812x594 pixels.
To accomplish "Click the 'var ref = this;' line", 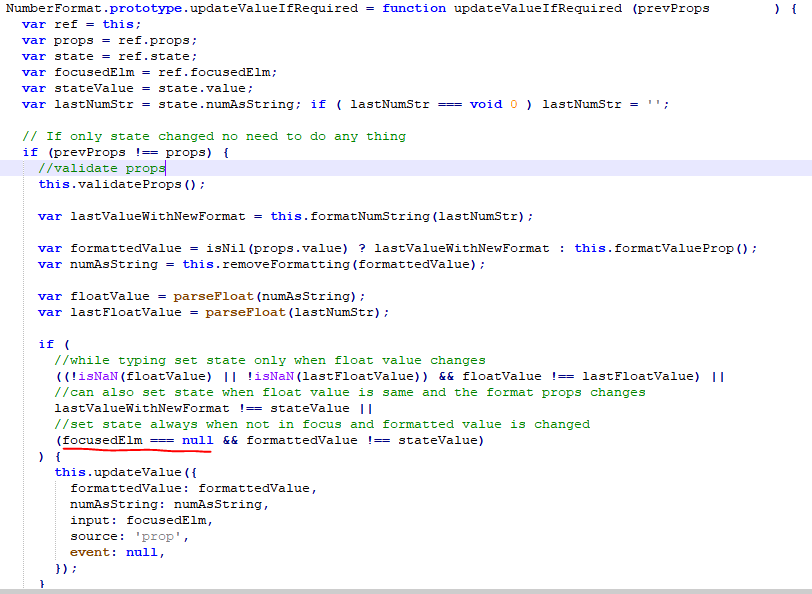I will [81, 24].
